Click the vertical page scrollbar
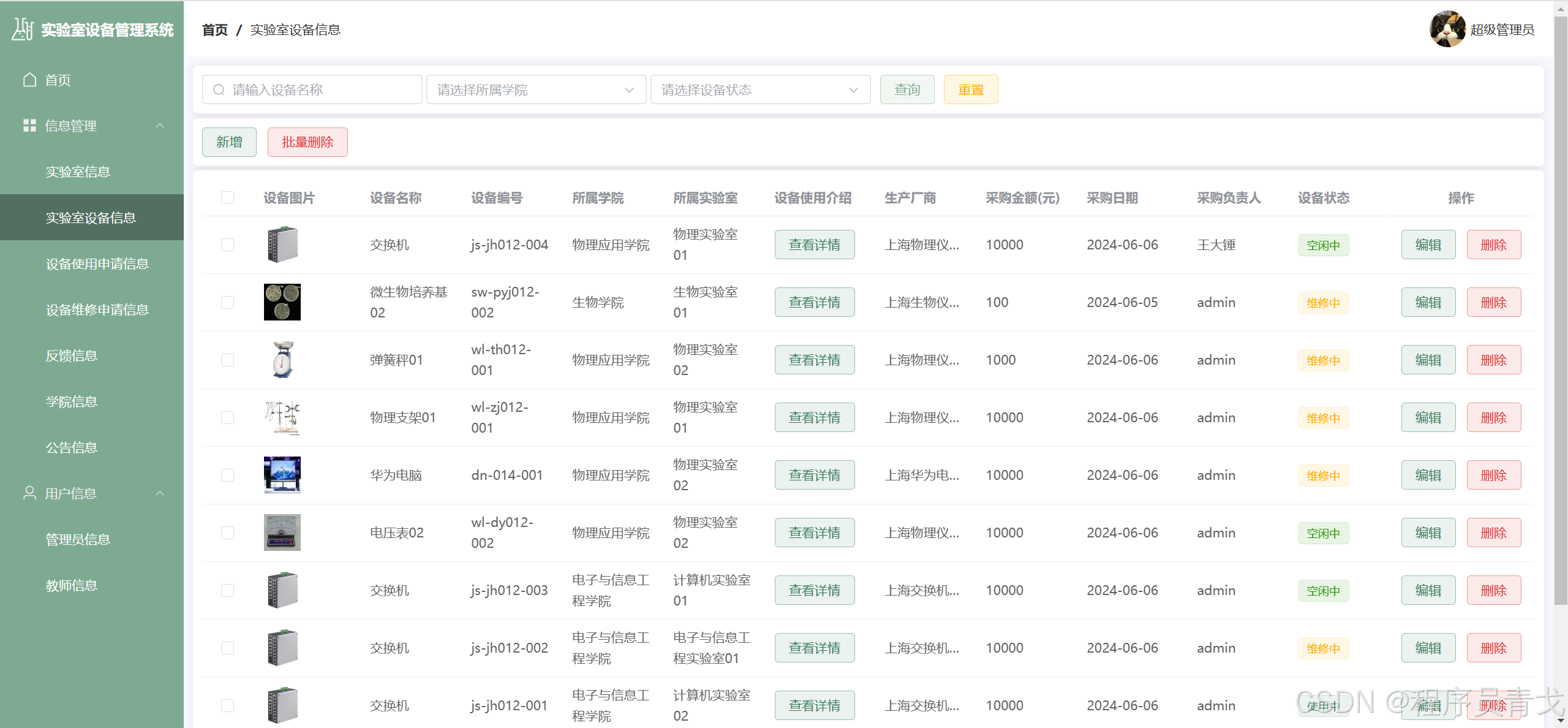Viewport: 1568px width, 728px height. click(1561, 306)
